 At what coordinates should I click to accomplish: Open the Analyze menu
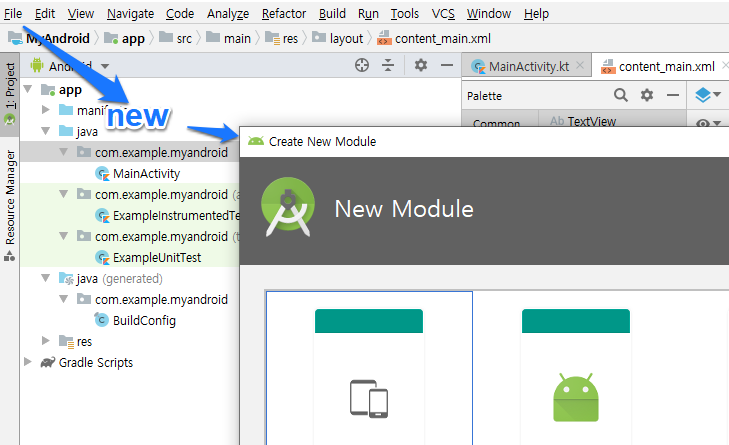(228, 14)
